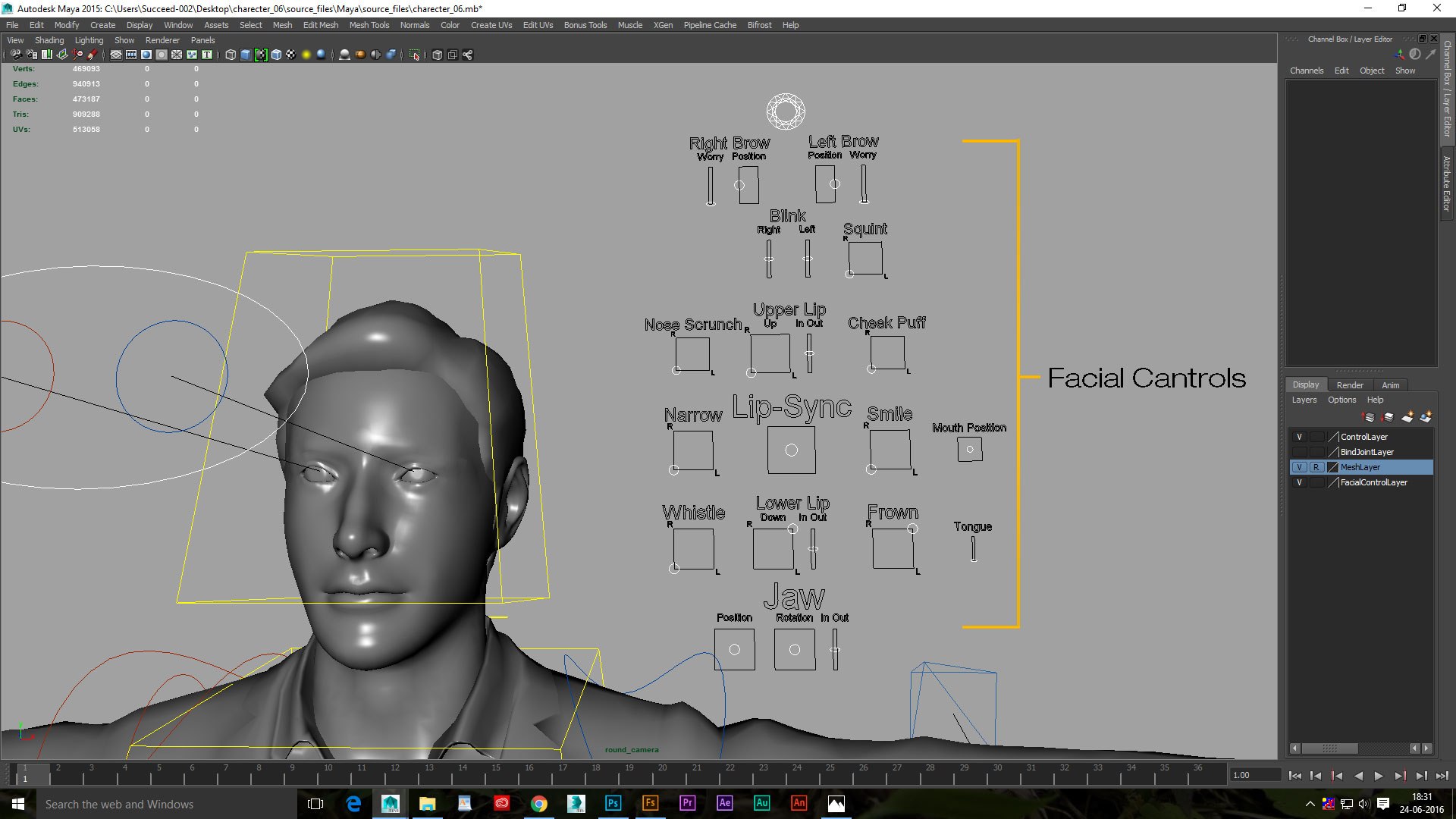Click the current time field 1.00
Viewport: 1456px width, 819px height.
click(1255, 775)
